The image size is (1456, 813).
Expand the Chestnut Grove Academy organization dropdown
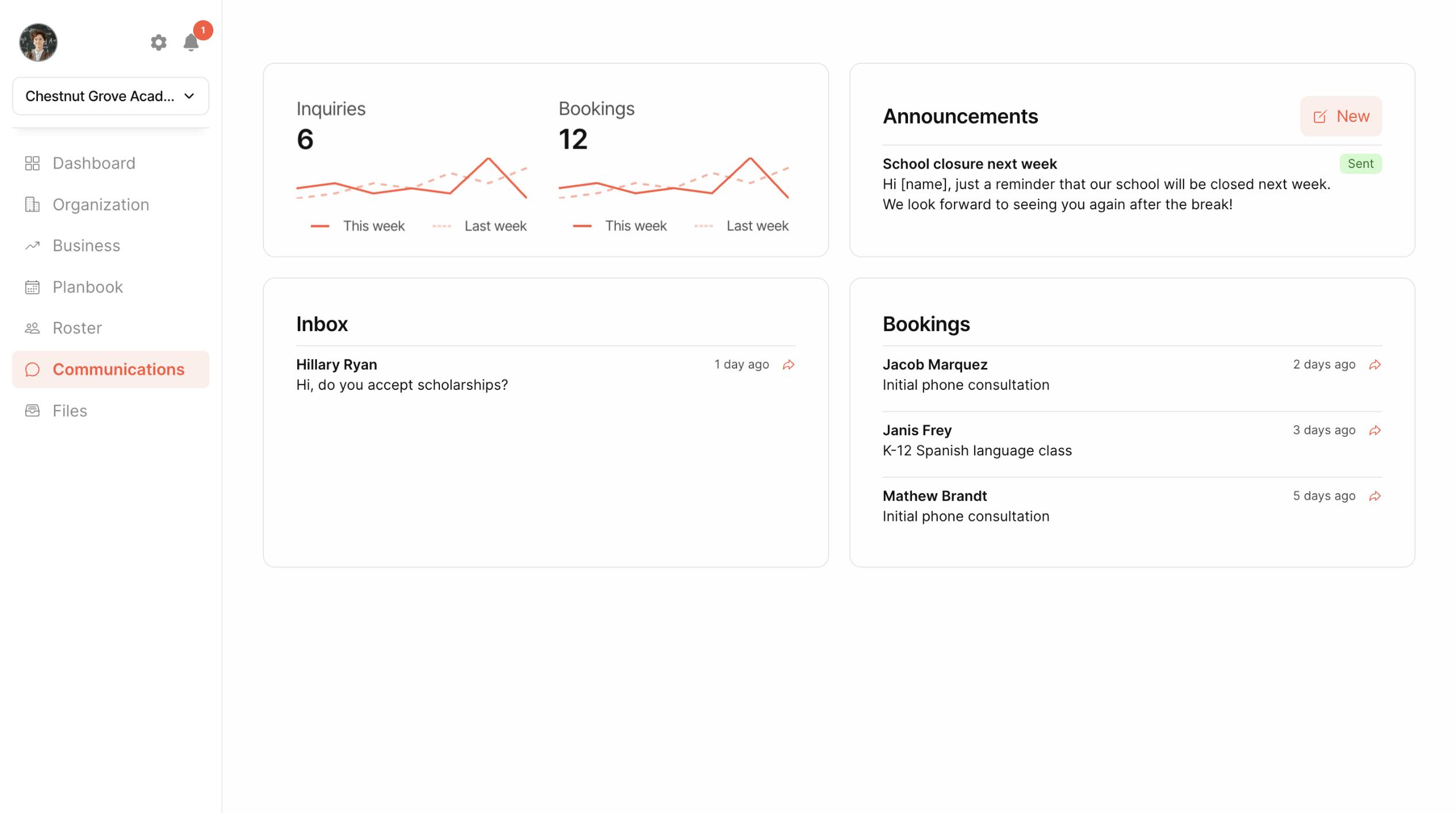coord(110,96)
